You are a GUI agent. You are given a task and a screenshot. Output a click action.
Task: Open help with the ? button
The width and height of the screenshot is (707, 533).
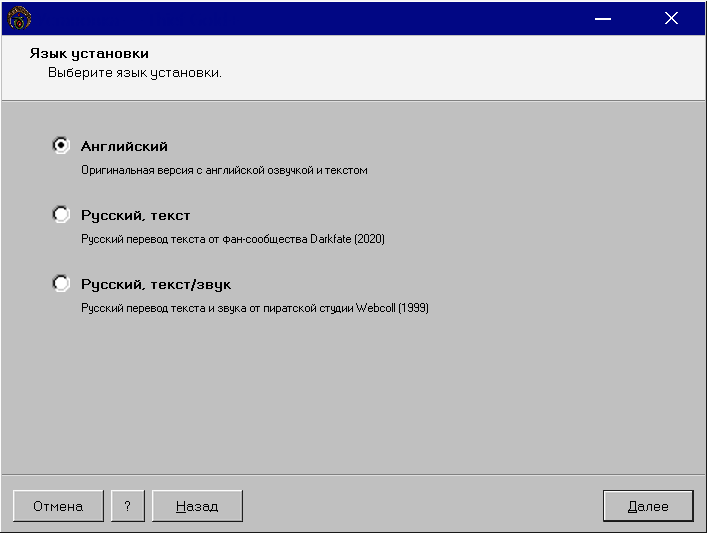[128, 506]
